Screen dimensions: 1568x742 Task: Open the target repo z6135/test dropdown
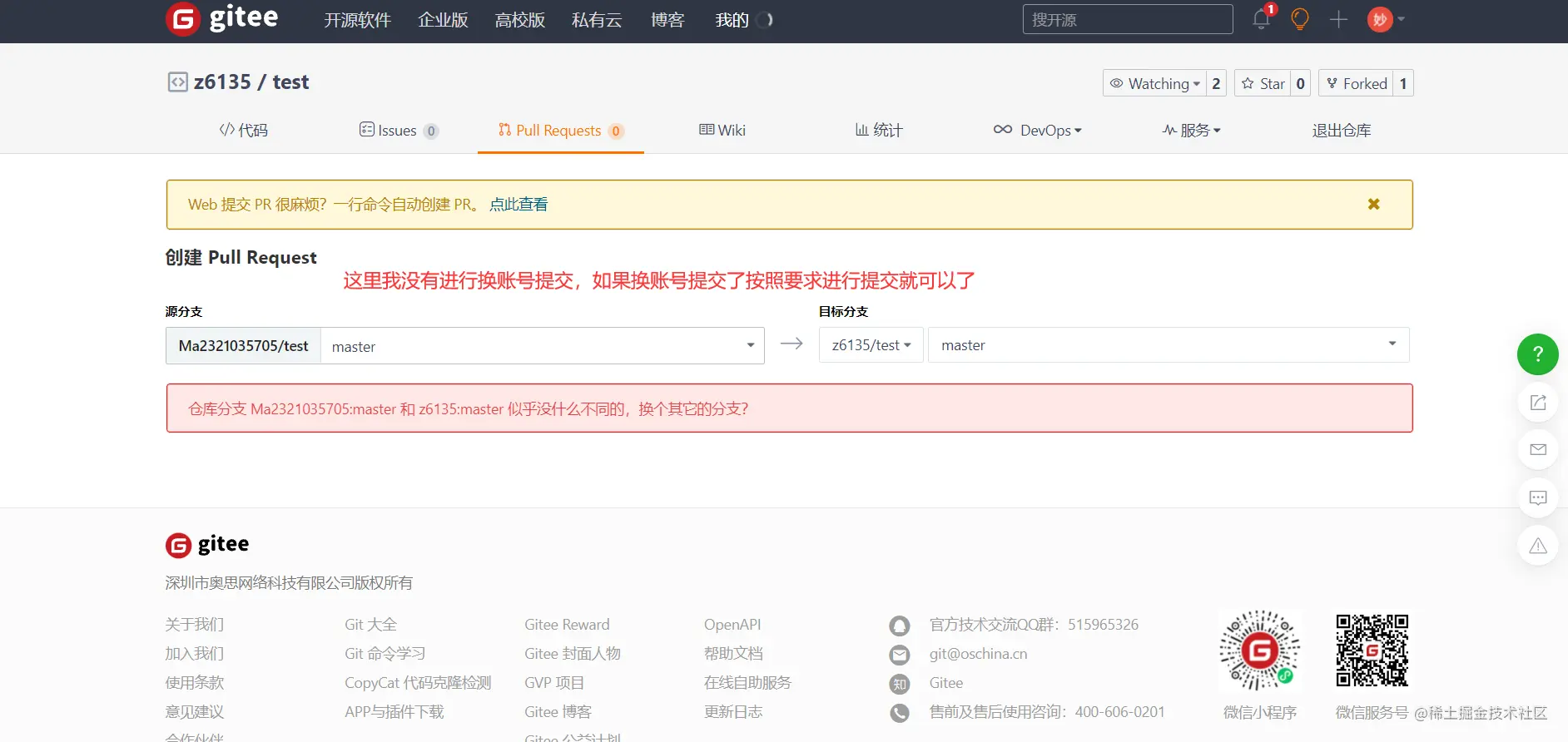(871, 345)
